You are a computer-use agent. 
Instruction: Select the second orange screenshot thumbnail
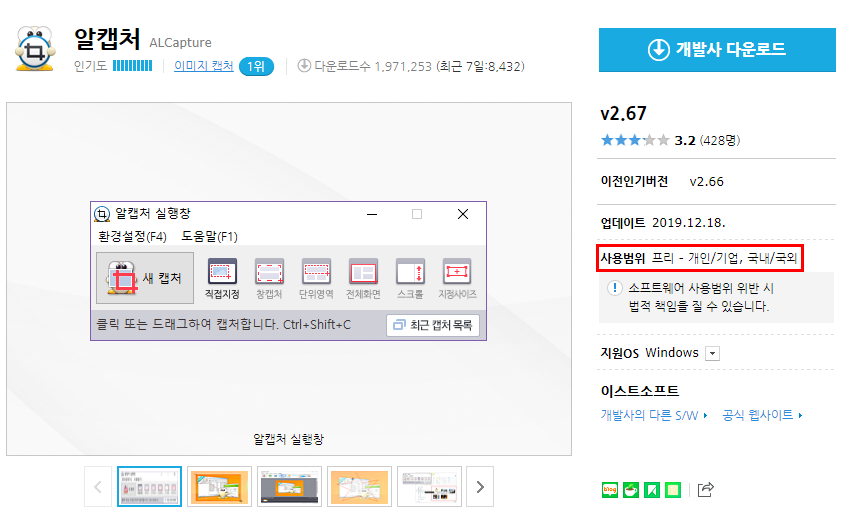coord(219,487)
